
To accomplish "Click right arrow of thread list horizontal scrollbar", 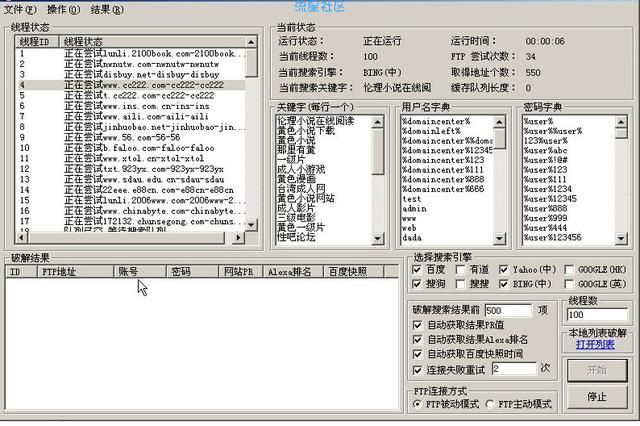I will (x=238, y=237).
